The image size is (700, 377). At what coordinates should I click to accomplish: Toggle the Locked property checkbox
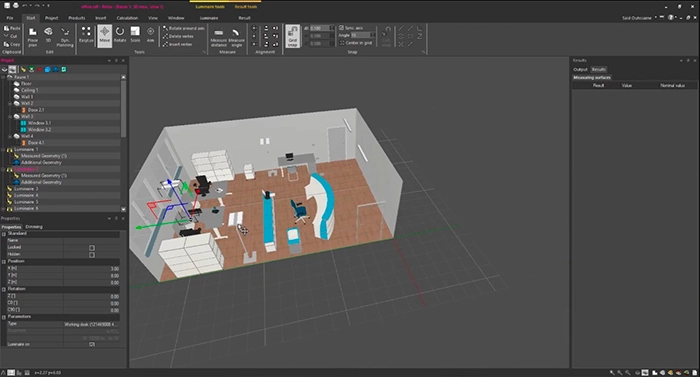(x=92, y=247)
